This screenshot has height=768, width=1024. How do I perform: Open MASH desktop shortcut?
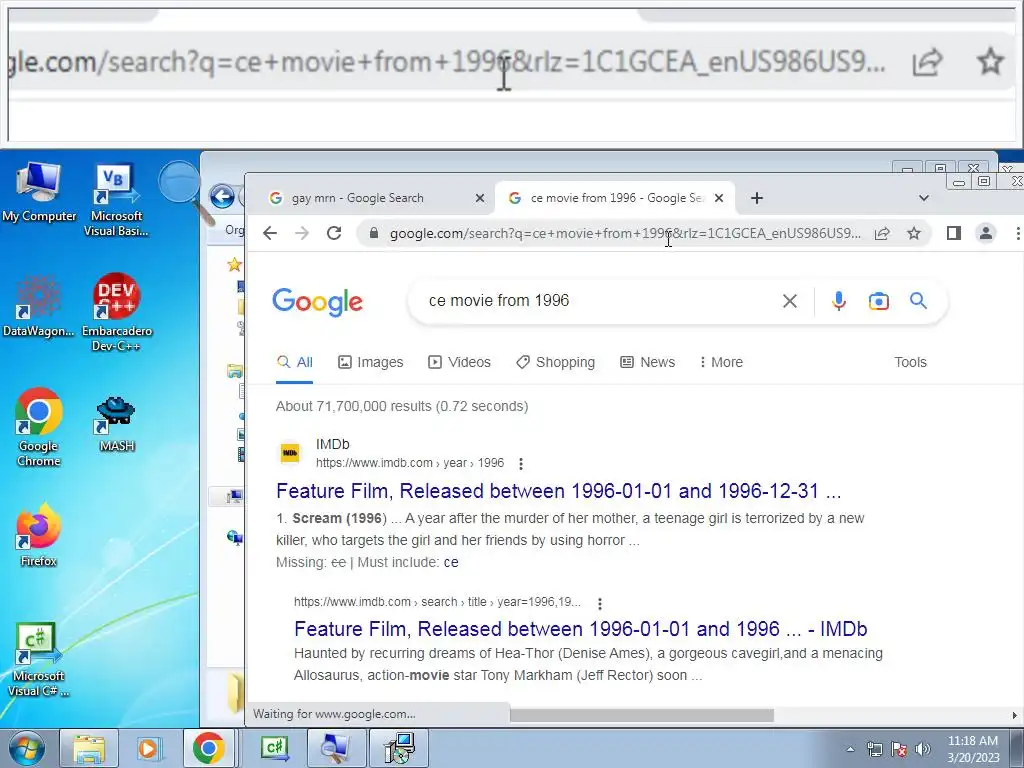116,424
